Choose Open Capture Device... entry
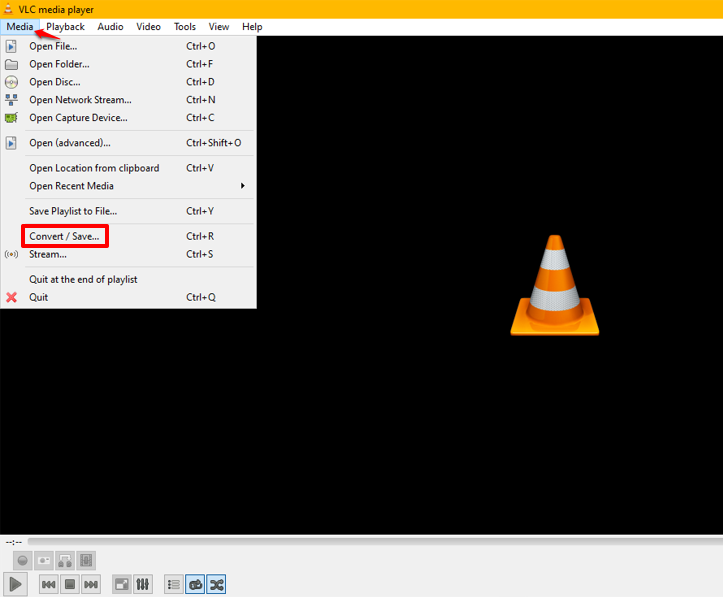This screenshot has width=723, height=597. point(129,118)
